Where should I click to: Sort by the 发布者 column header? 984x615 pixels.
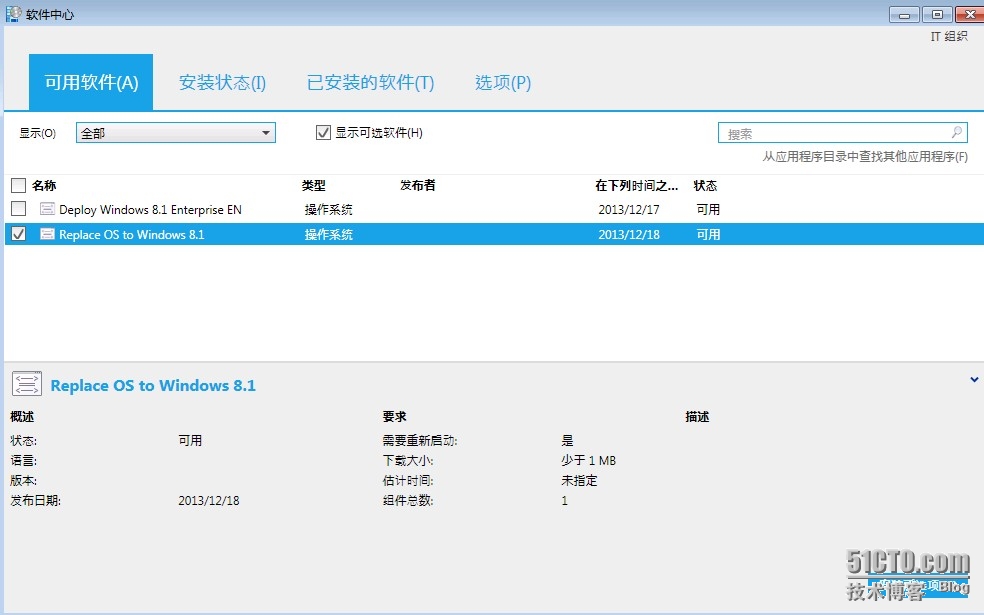[x=418, y=185]
